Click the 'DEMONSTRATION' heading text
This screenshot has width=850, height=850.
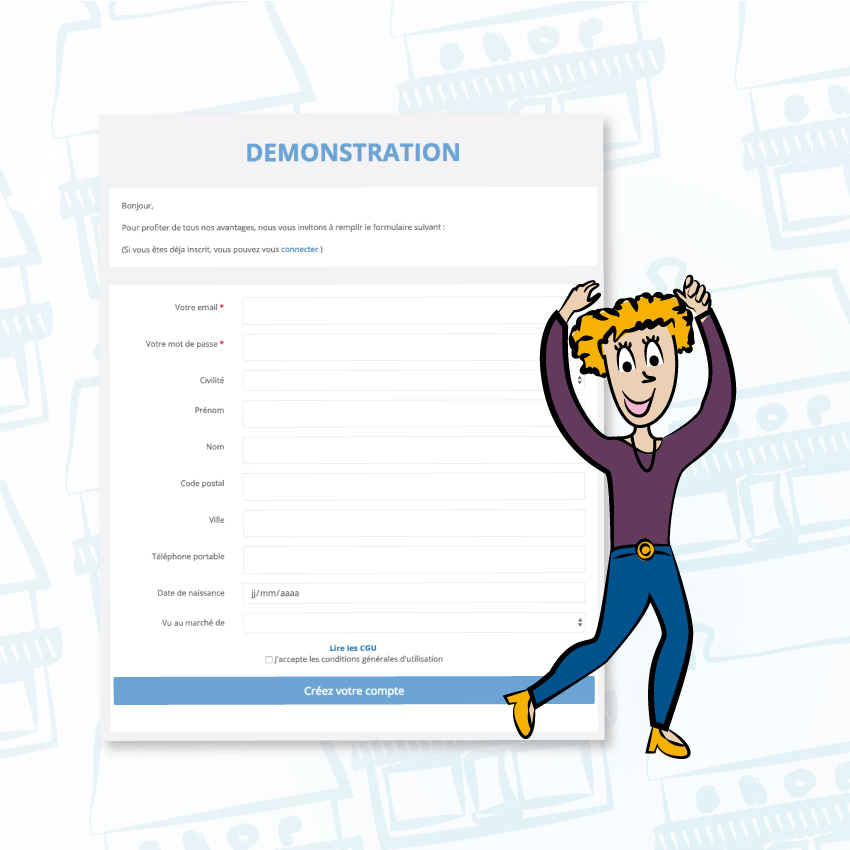point(353,152)
